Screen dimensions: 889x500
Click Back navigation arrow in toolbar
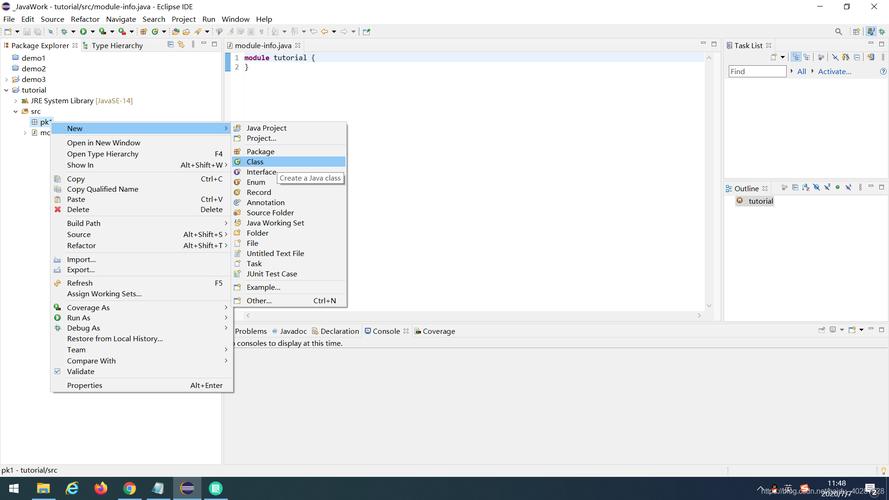click(x=325, y=32)
